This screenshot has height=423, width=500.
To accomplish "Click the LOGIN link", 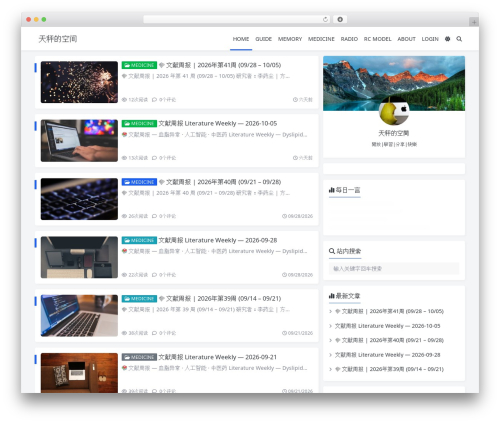I will (430, 39).
